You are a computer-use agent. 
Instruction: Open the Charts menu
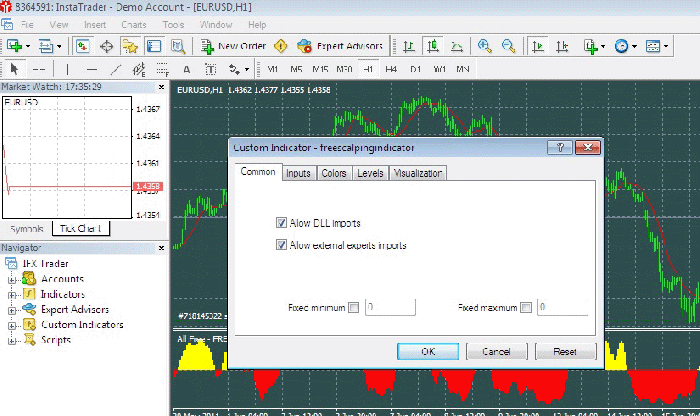point(133,25)
